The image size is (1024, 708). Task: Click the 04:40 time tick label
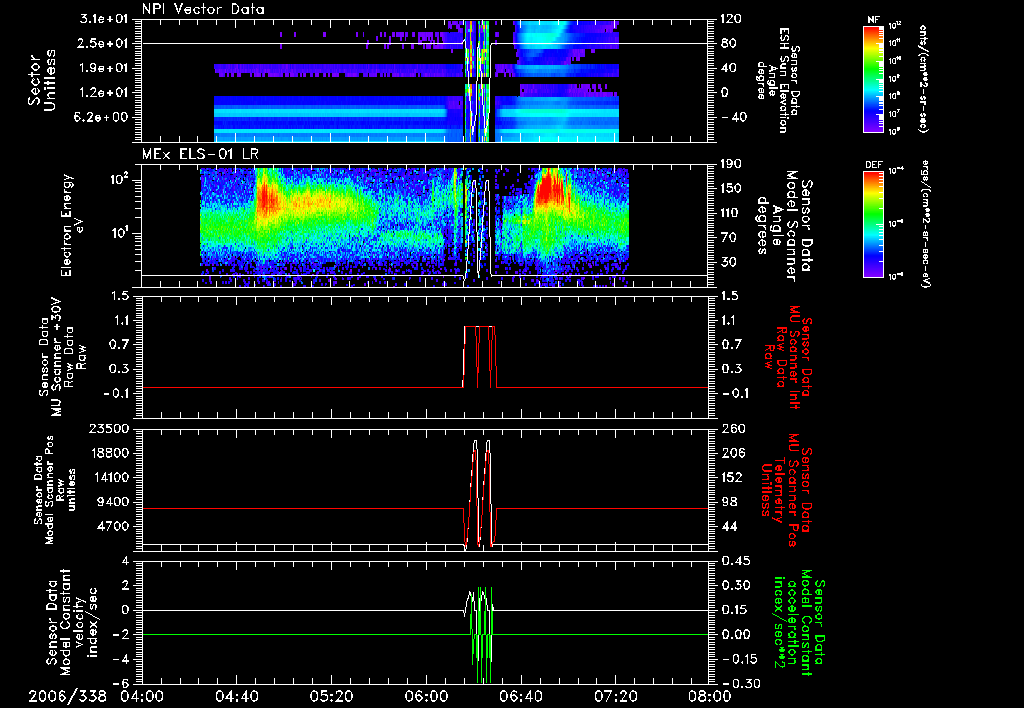pyautogui.click(x=236, y=696)
